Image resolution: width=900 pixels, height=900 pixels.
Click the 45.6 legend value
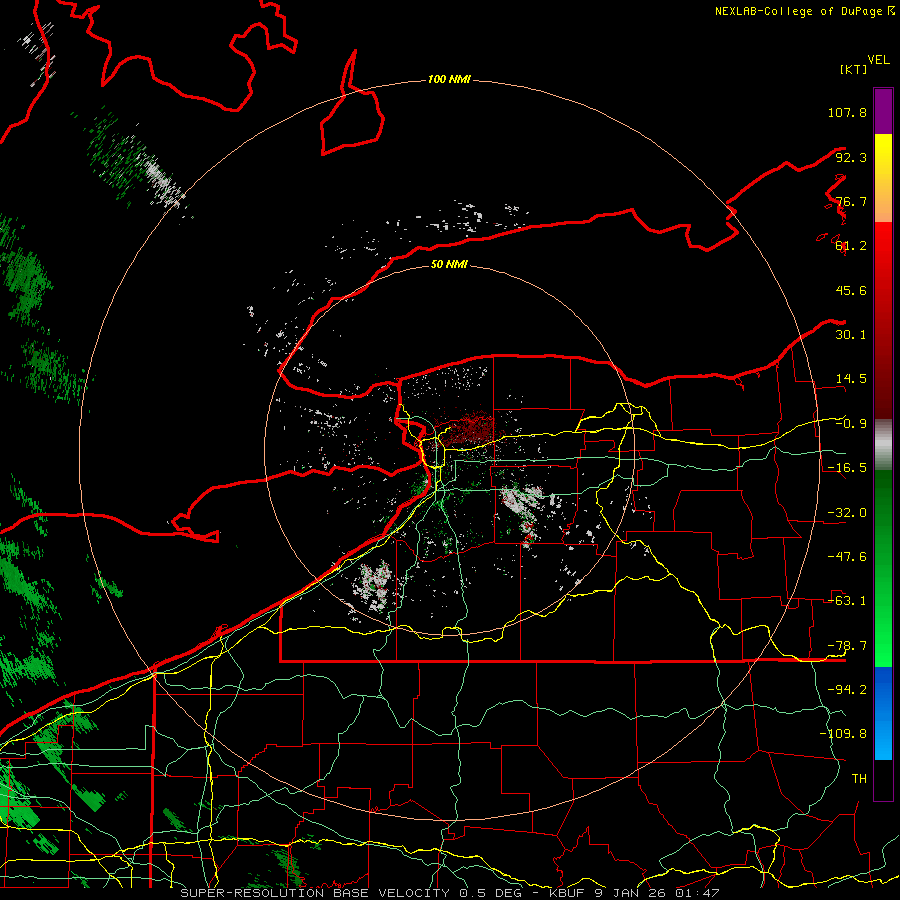851,290
